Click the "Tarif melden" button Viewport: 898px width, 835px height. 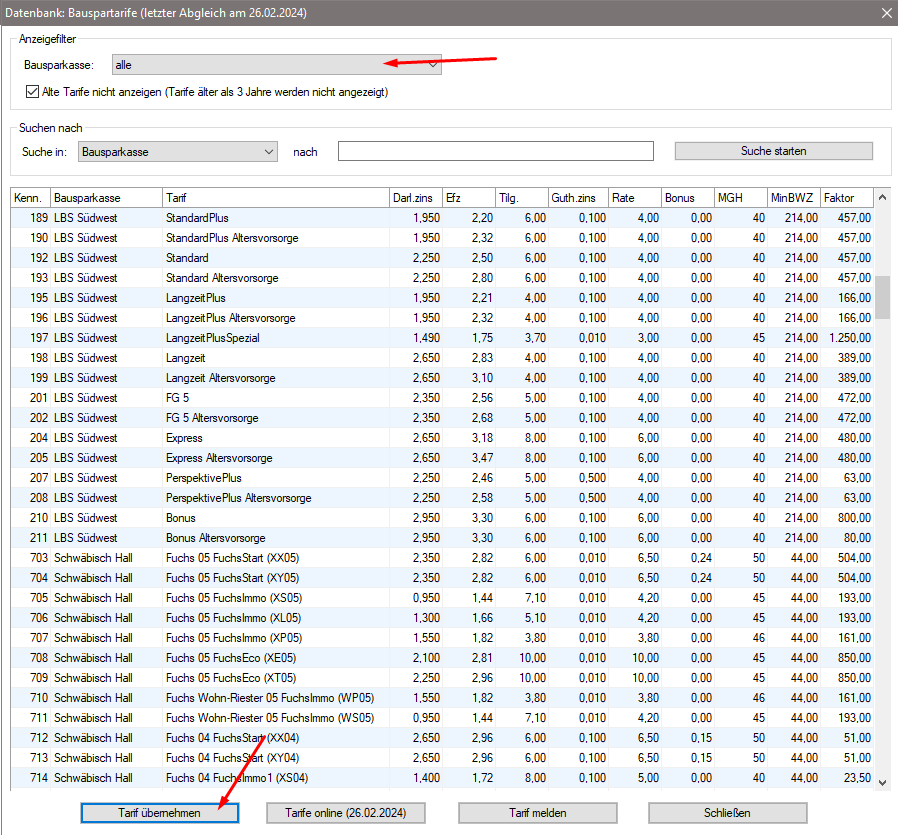pyautogui.click(x=538, y=813)
